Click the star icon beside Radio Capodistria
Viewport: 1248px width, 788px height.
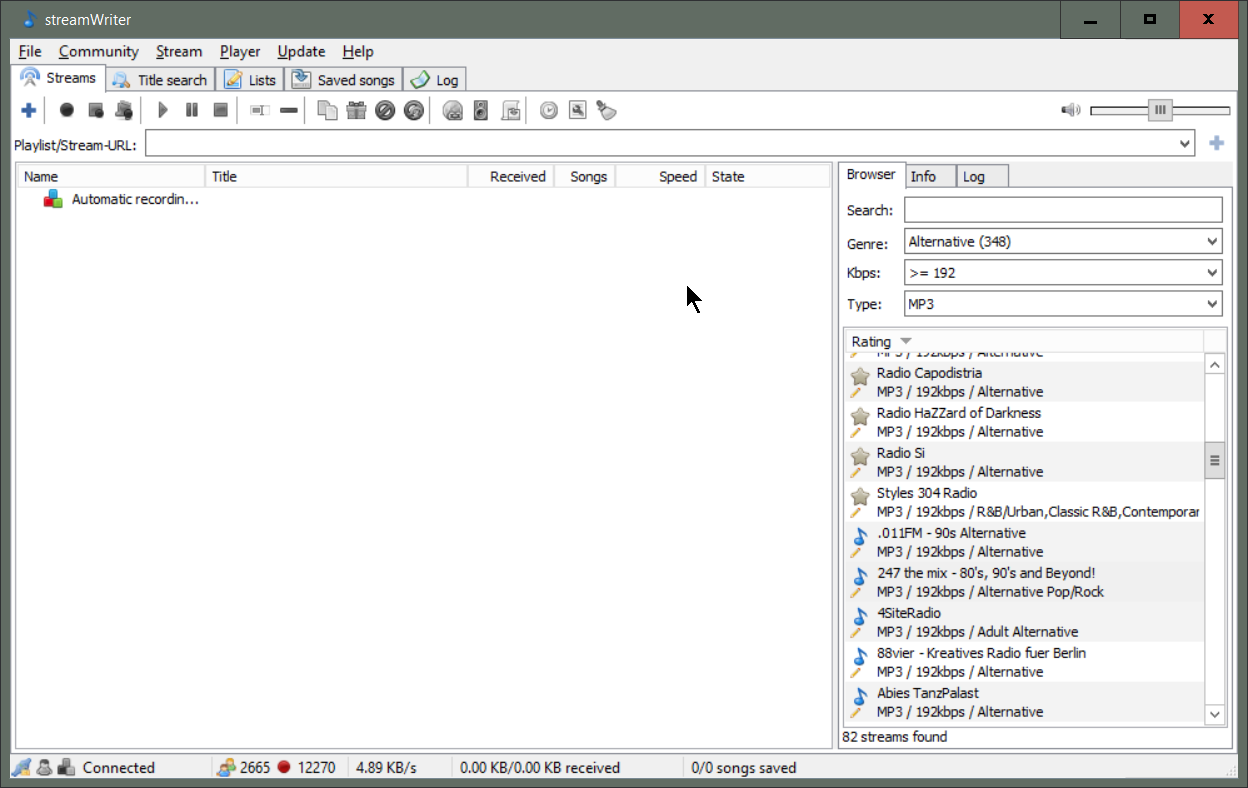tap(859, 376)
